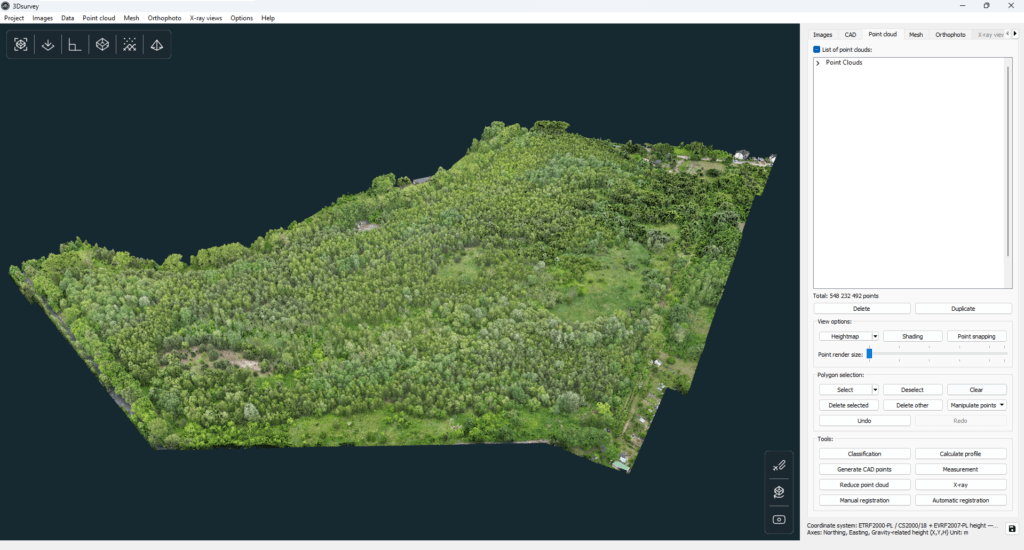This screenshot has height=550, width=1024.
Task: Click the Delete other button
Action: point(912,406)
